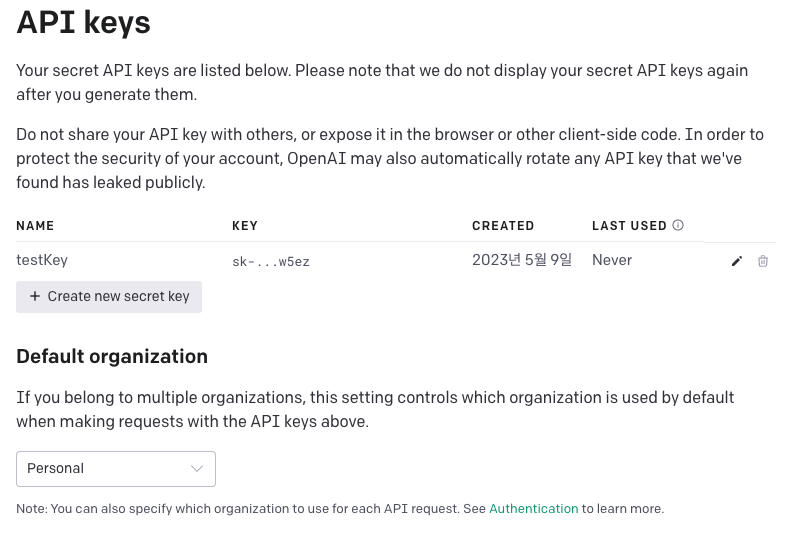Click the CREATED column header
Screen dimensions: 787x540
click(503, 226)
